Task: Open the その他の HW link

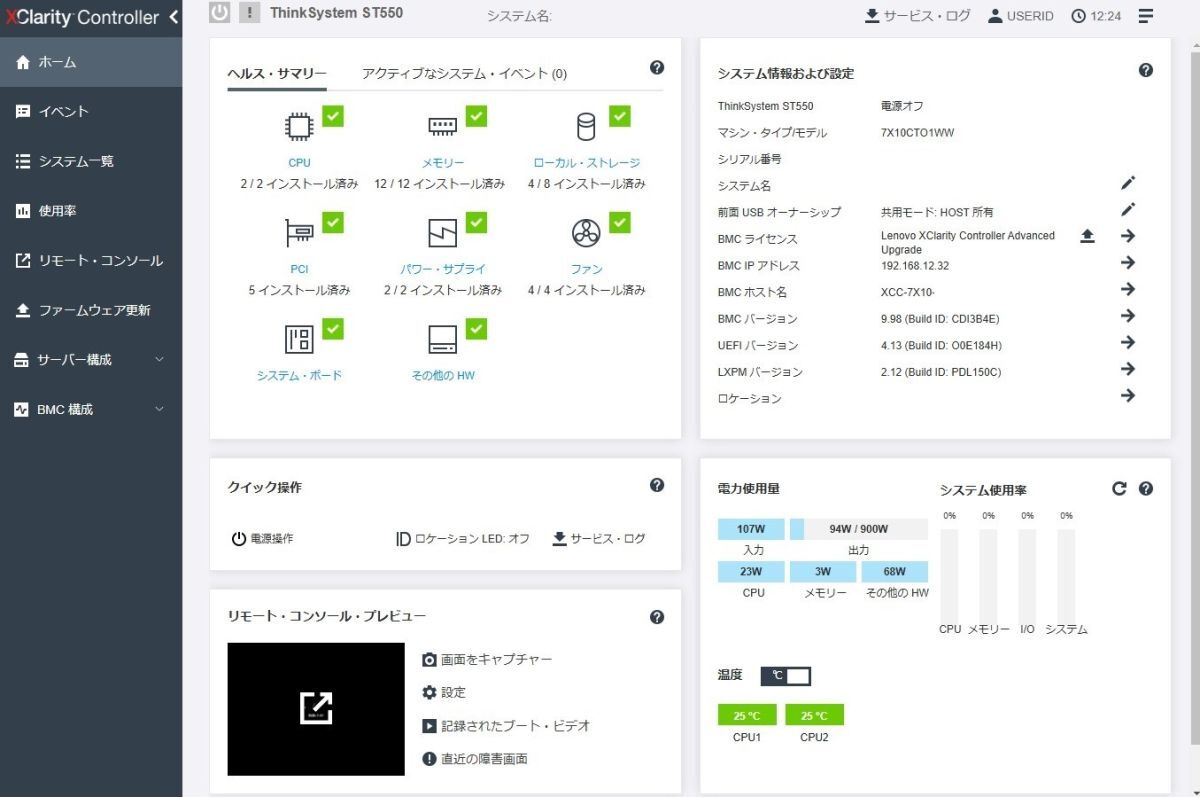Action: [x=443, y=375]
